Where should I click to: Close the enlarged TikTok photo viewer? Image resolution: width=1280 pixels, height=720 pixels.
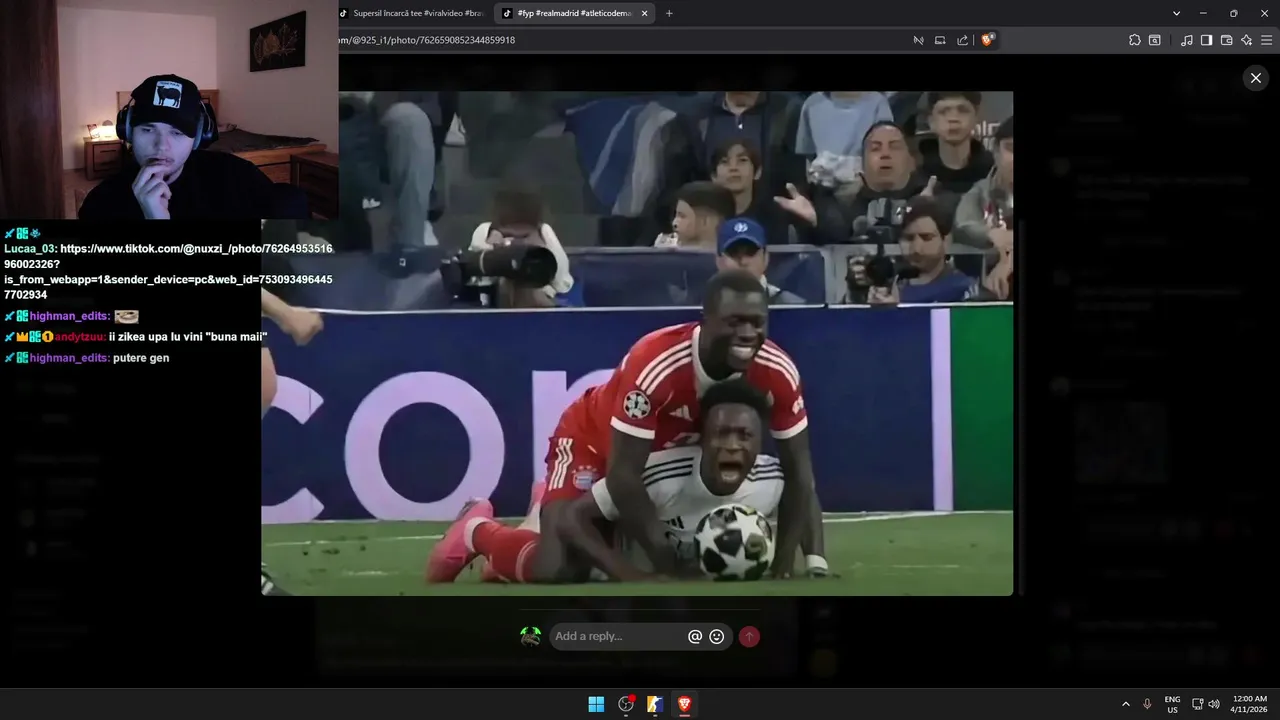(1256, 78)
